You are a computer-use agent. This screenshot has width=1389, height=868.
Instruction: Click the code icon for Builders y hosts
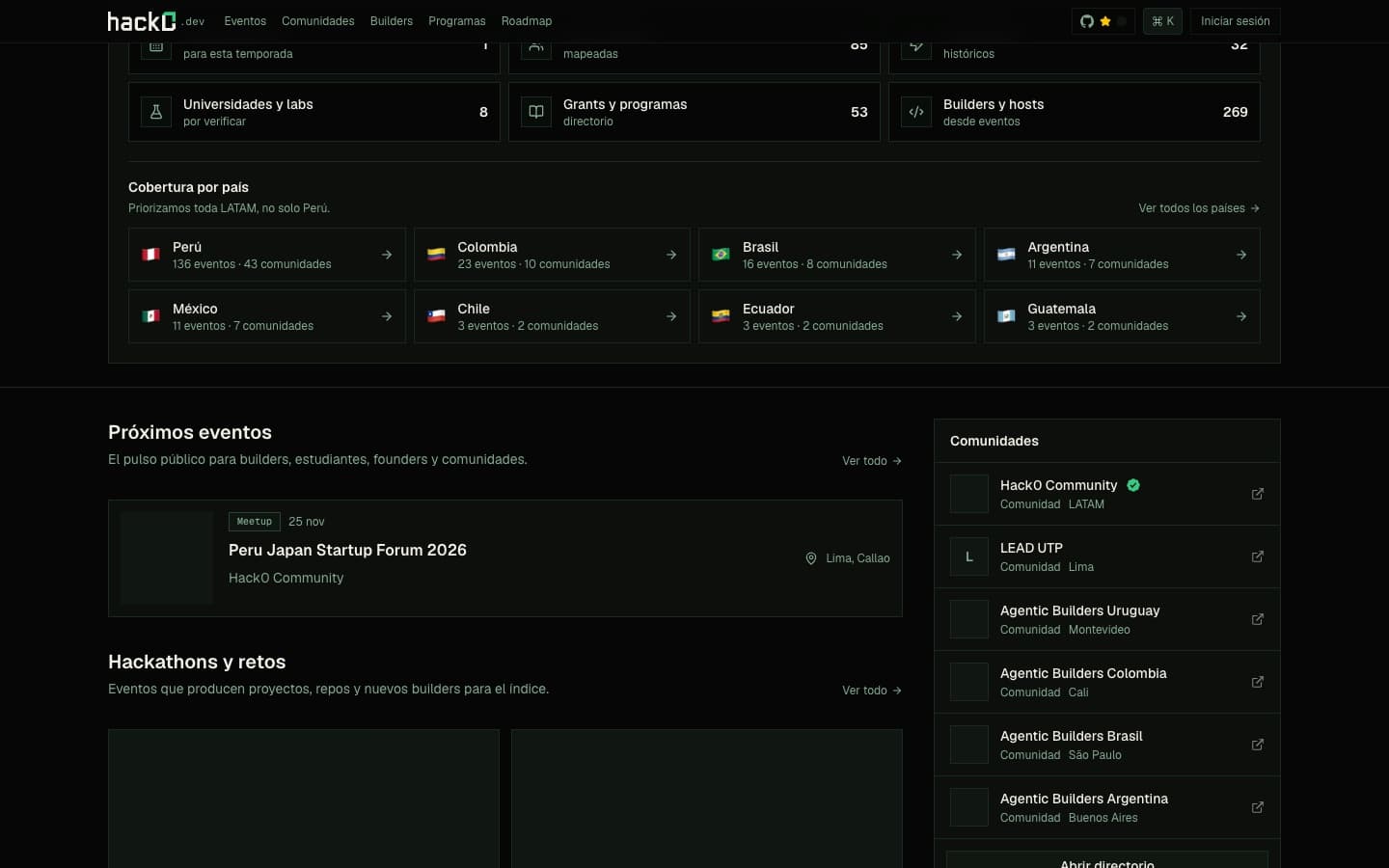916,112
